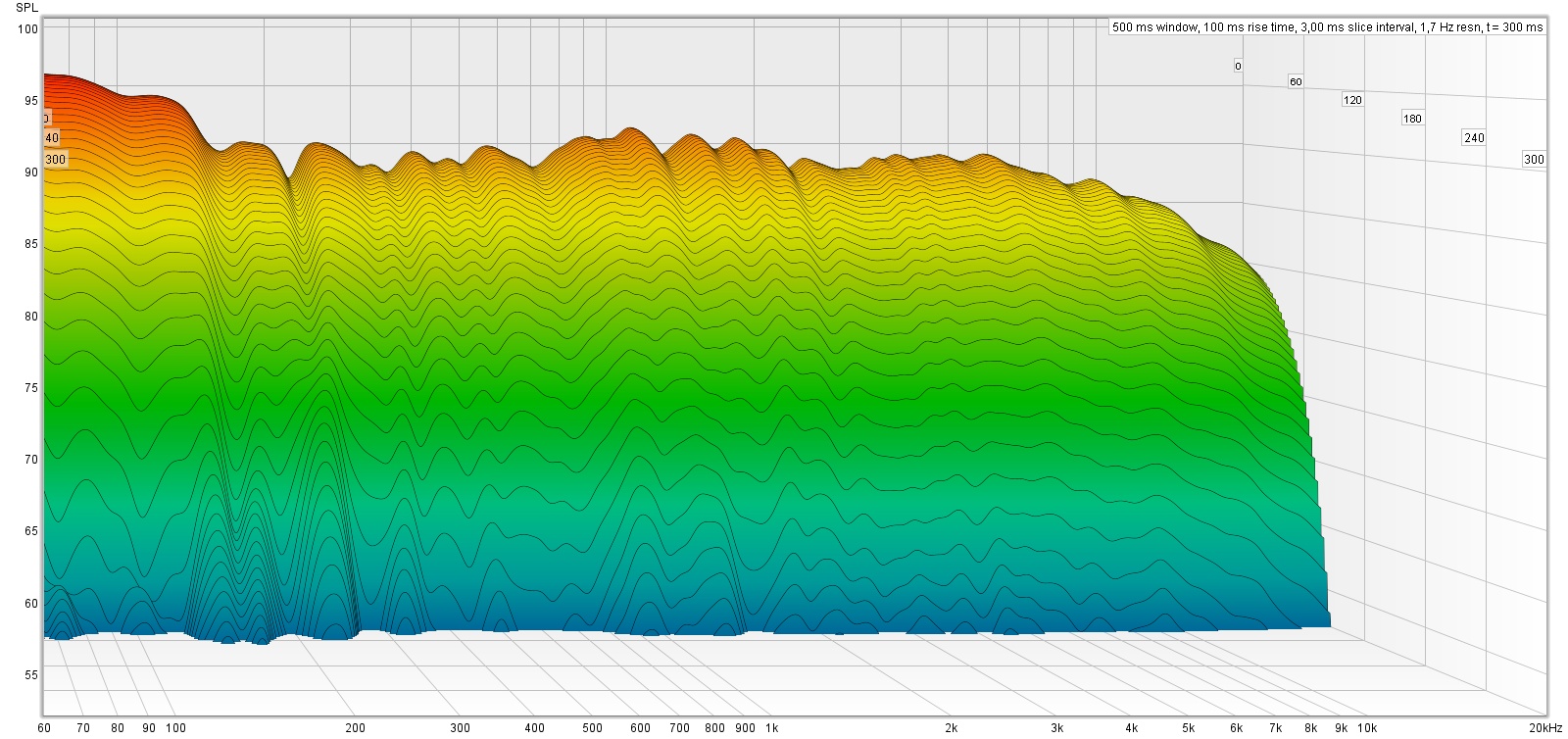Click the 85 value on the SPL axis

(x=31, y=244)
